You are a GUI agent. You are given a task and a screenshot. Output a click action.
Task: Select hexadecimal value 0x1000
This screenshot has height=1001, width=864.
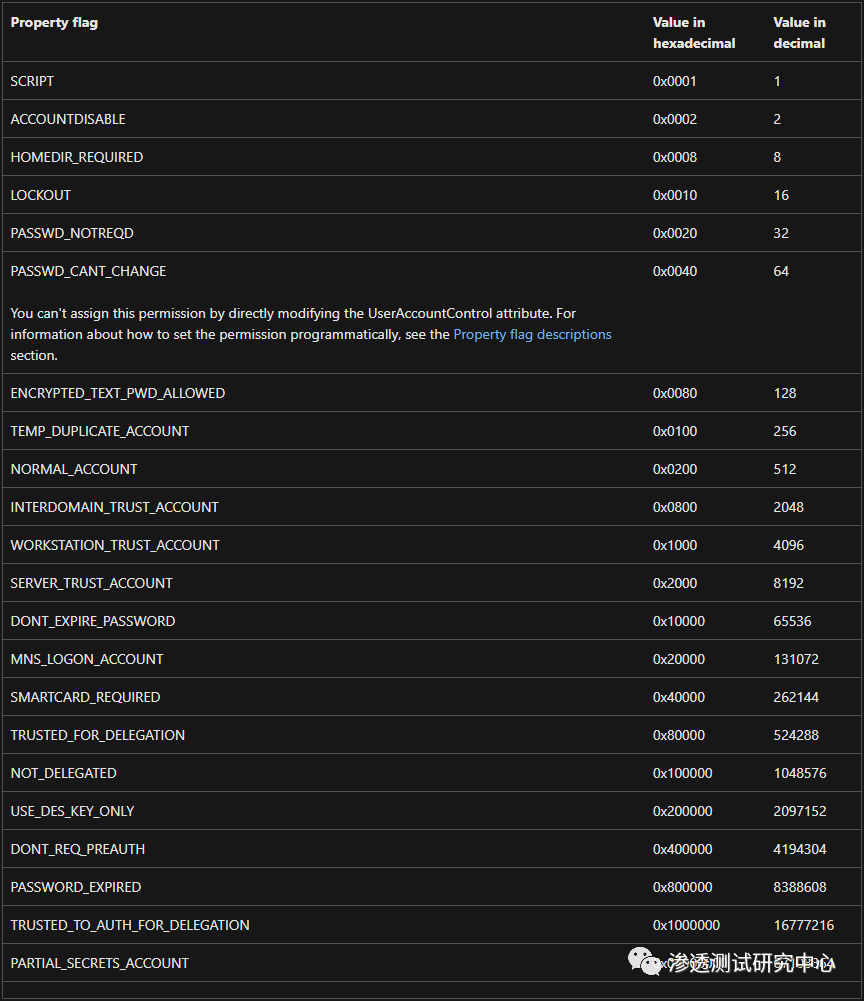(674, 545)
